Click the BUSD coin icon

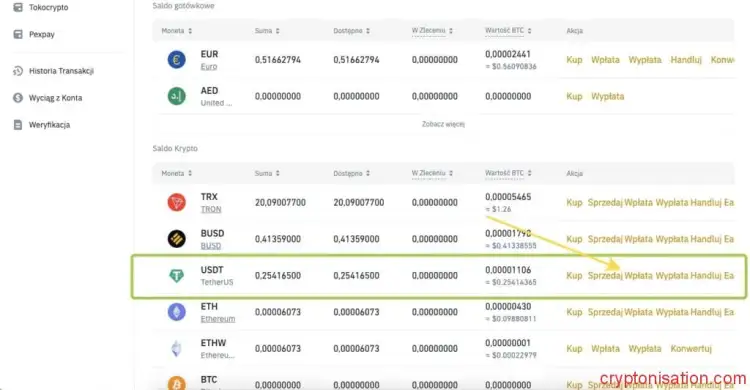[x=176, y=239]
